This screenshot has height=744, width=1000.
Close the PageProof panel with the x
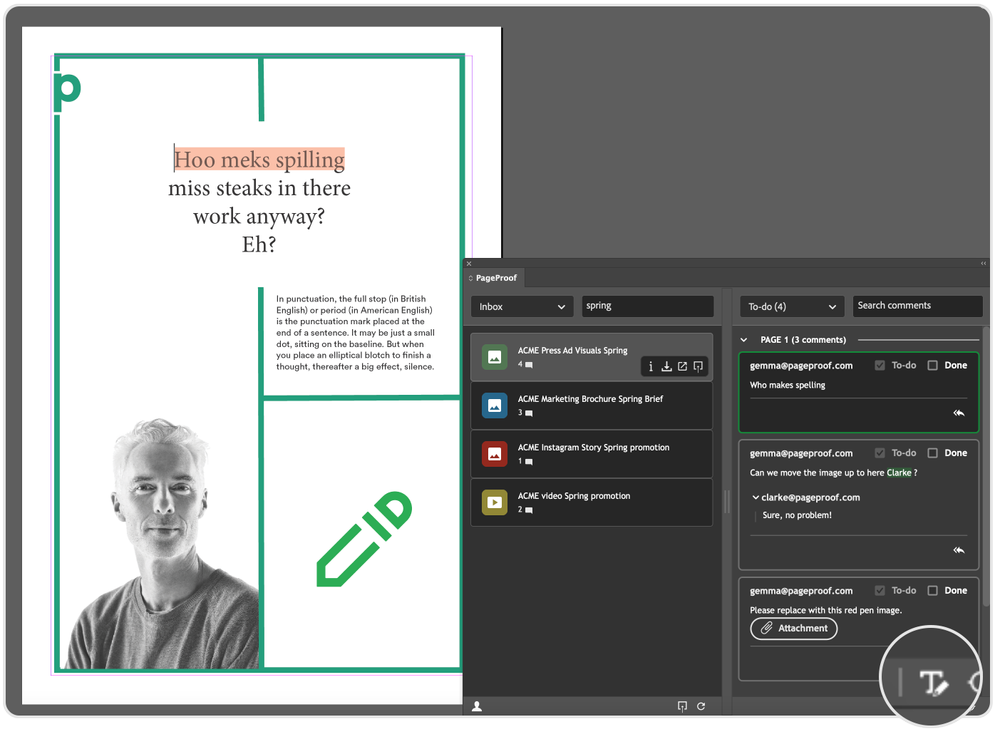click(469, 263)
